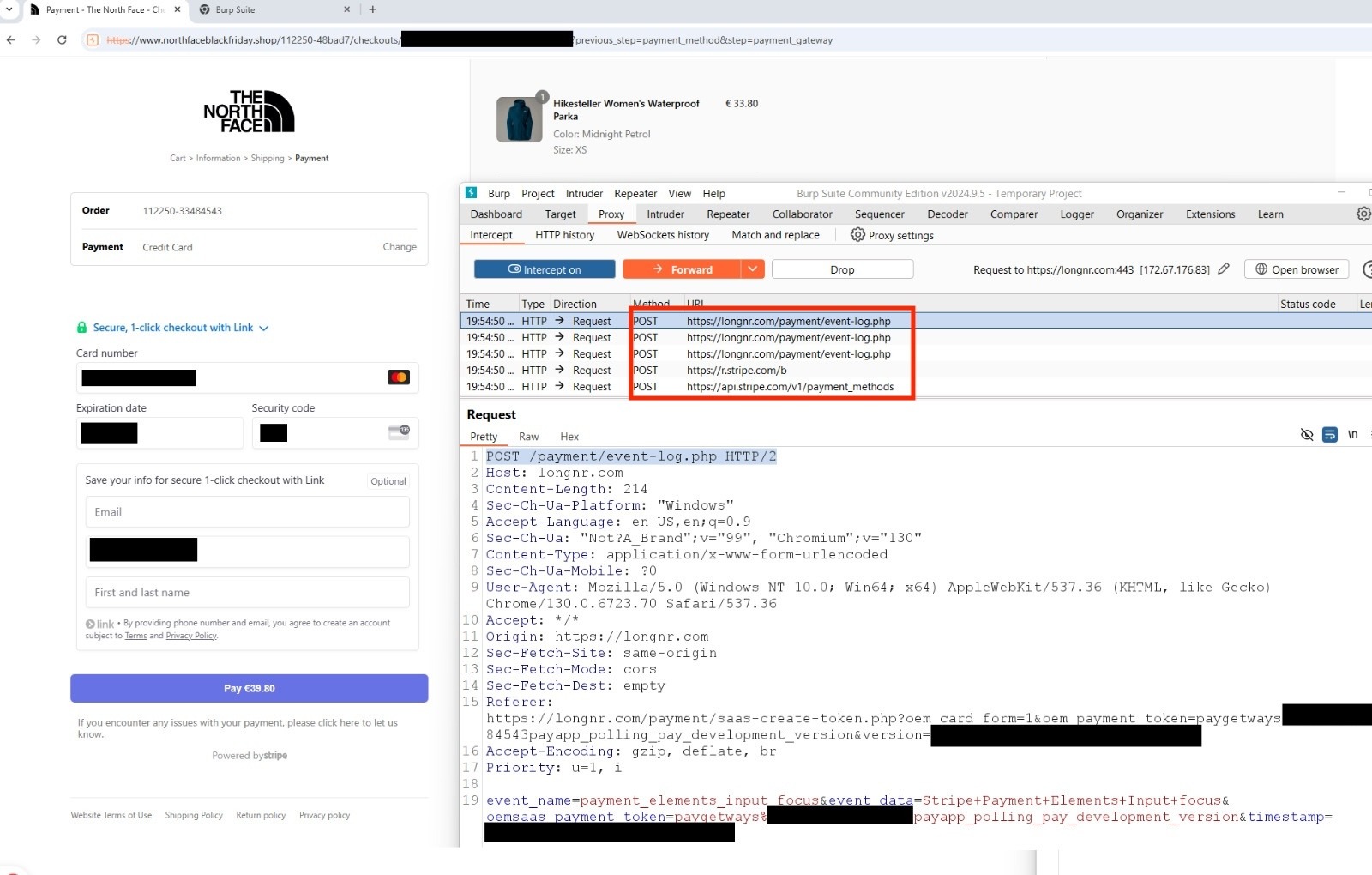Click the pencil edit target icon
This screenshot has width=1372, height=875.
tap(1224, 269)
